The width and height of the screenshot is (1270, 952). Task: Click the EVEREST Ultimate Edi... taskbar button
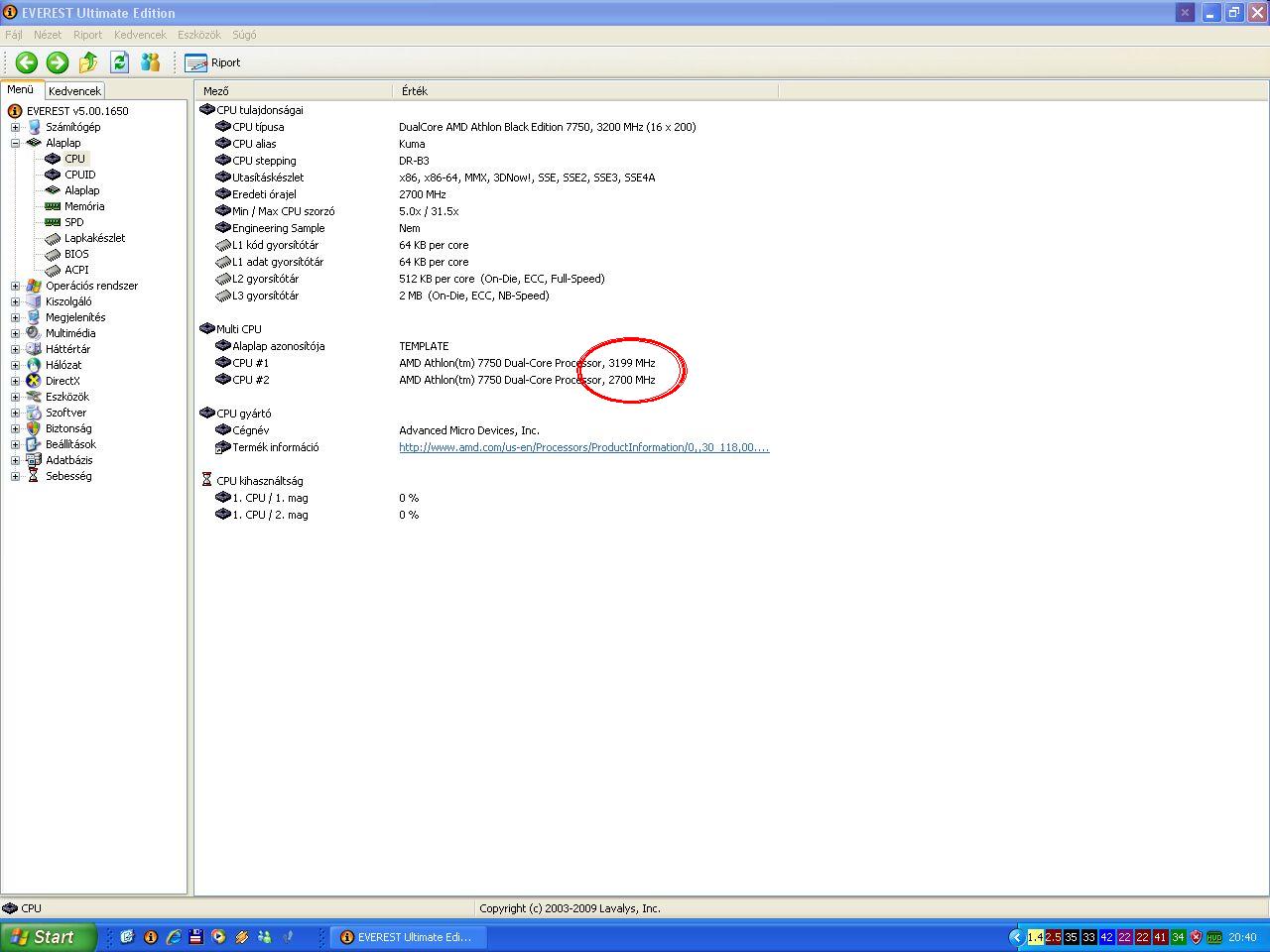coord(407,937)
